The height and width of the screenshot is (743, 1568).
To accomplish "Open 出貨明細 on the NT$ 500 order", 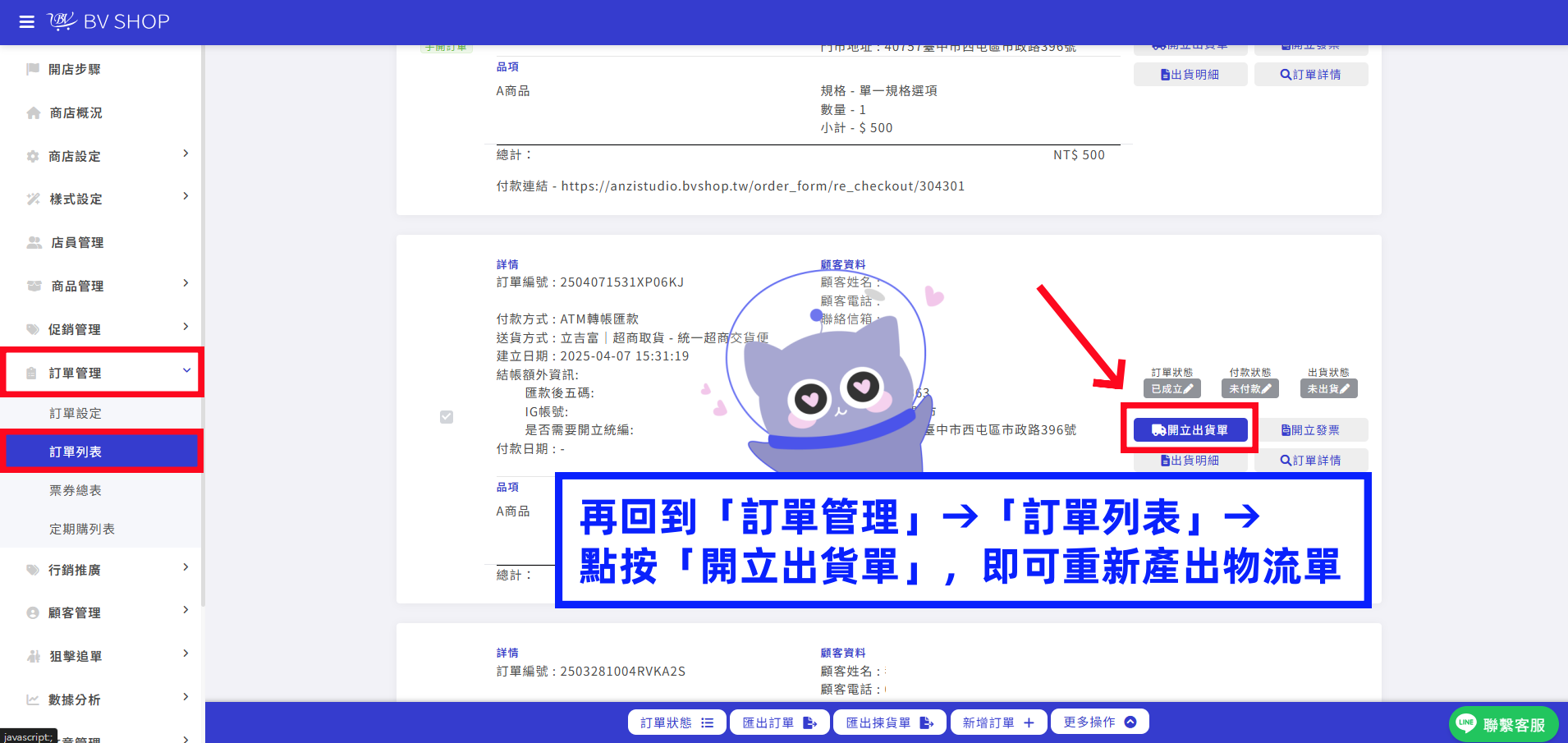I will click(x=1190, y=75).
